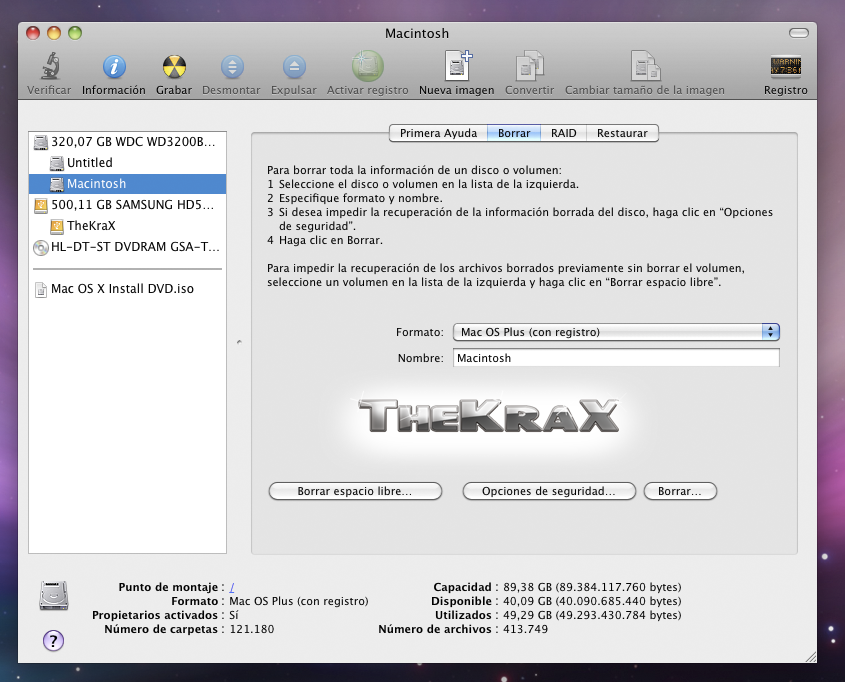Click the Expulsar eject icon
This screenshot has width=845, height=682.
pyautogui.click(x=294, y=67)
